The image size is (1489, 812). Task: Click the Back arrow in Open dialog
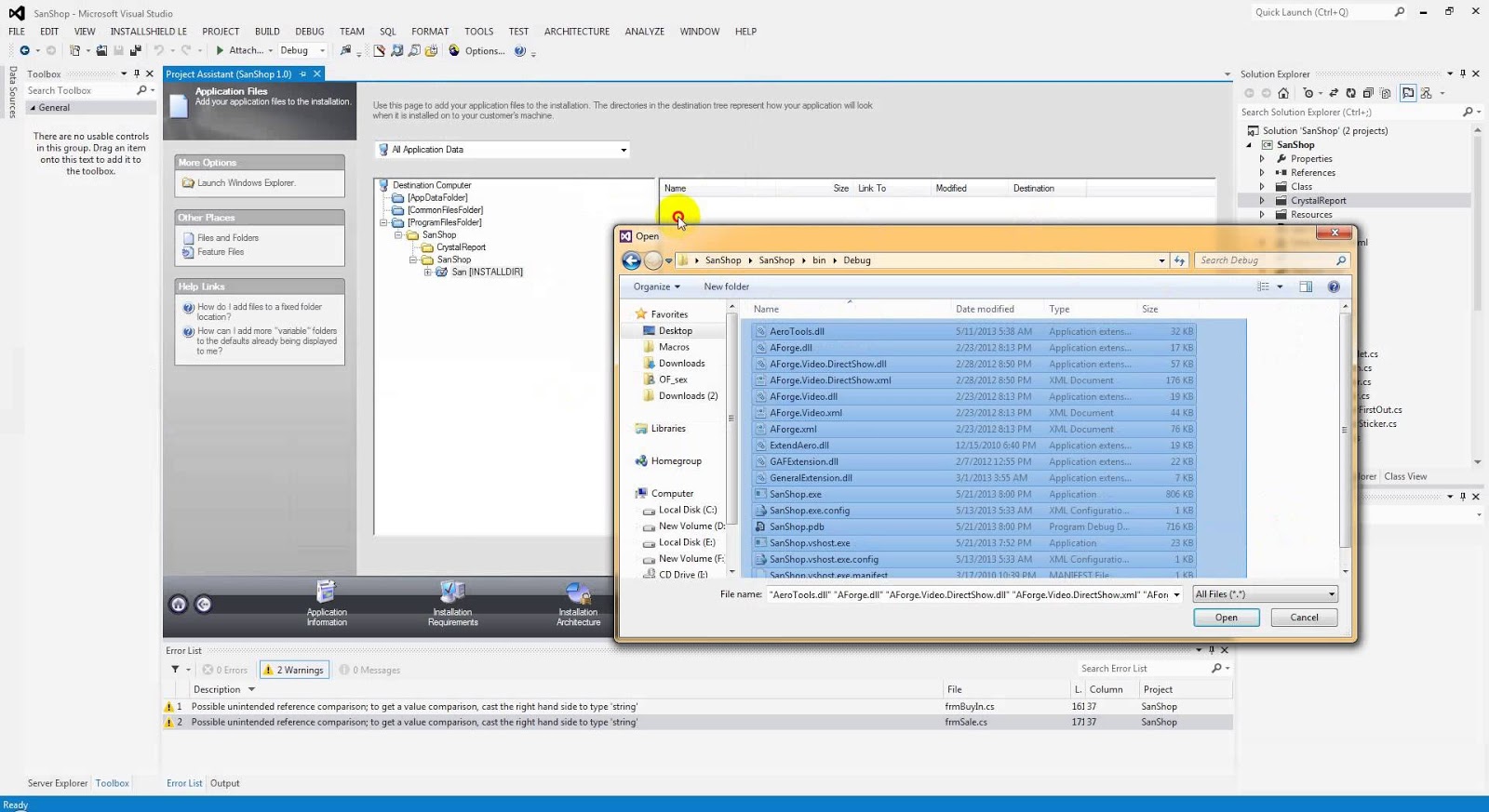(632, 260)
